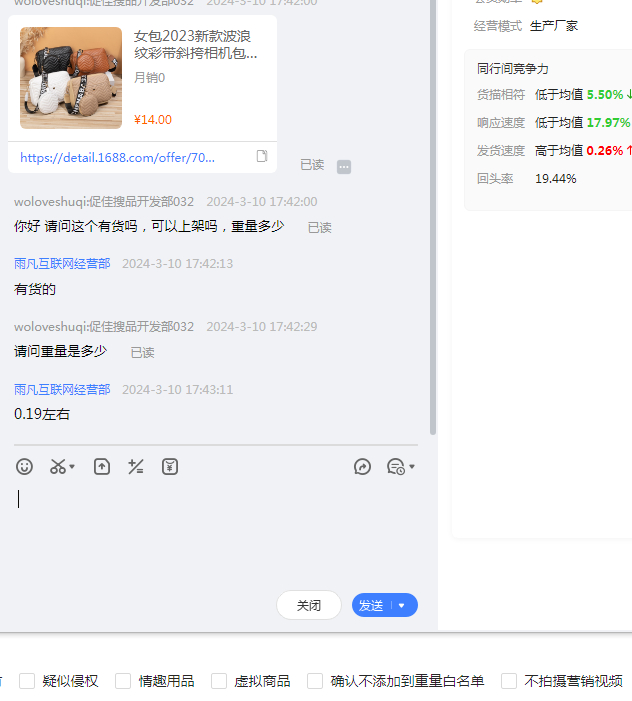Click the upload file icon
Screen dimensions: 632x701
click(x=102, y=466)
